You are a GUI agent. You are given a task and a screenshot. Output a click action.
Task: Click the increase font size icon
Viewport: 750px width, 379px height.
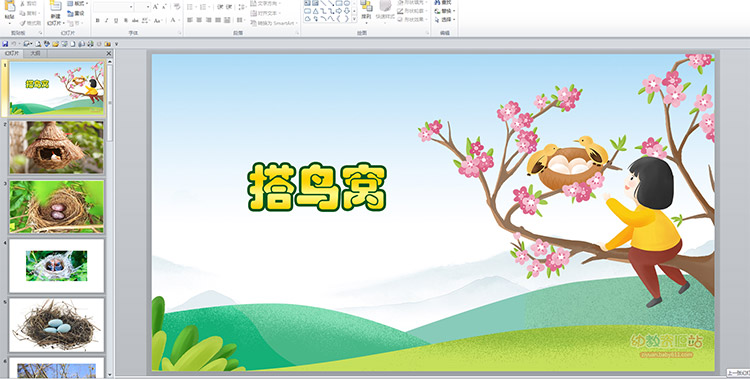[x=156, y=7]
